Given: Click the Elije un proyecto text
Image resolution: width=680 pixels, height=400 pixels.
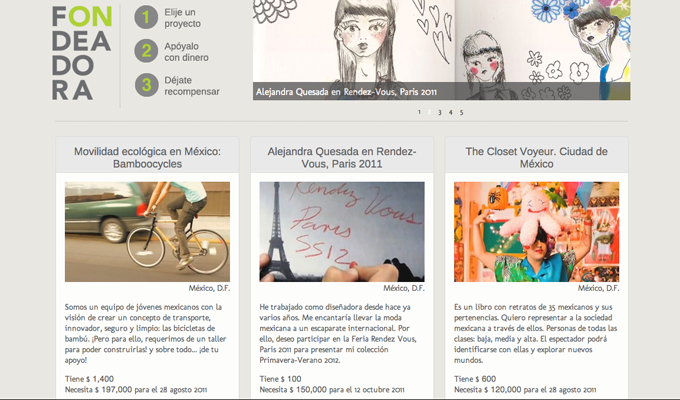Looking at the screenshot, I should 182,18.
